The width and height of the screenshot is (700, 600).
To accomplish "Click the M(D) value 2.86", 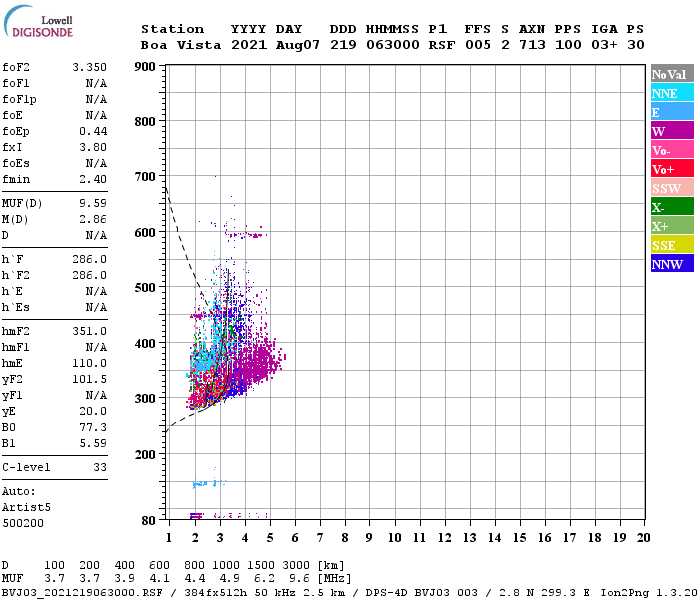I will coord(93,220).
